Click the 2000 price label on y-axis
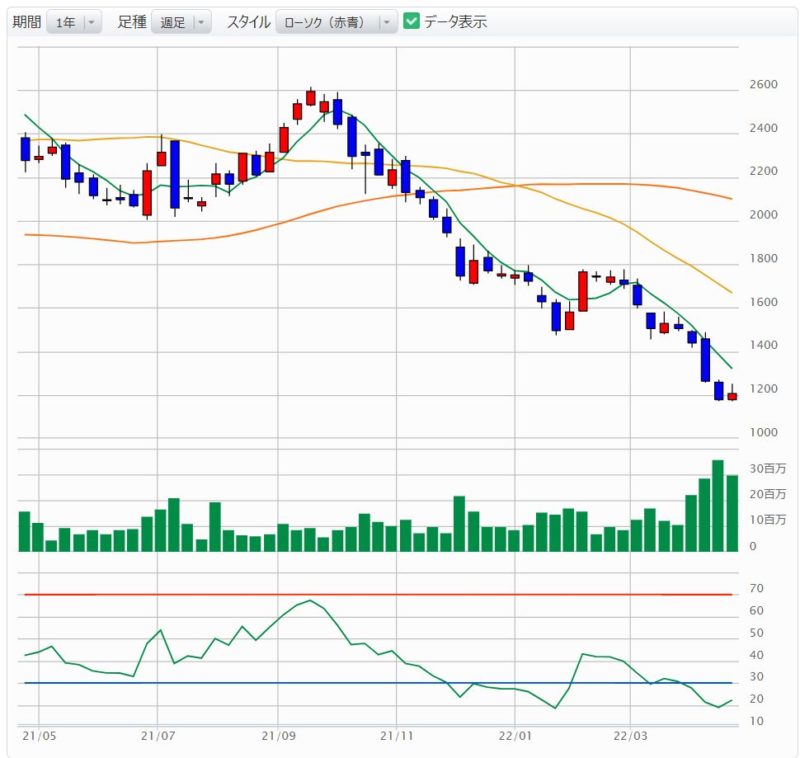This screenshot has width=800, height=758. pos(765,215)
